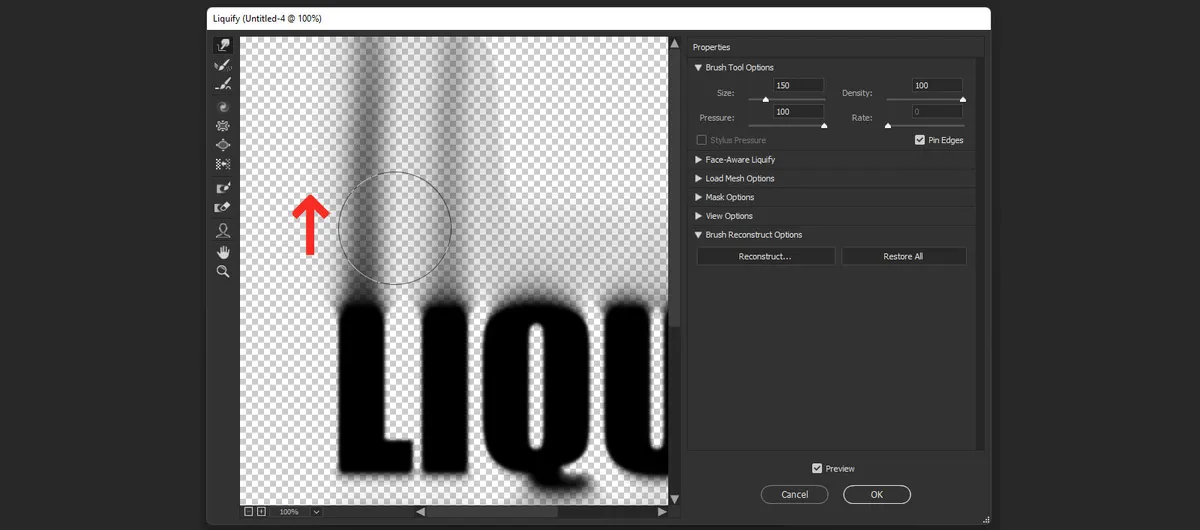The width and height of the screenshot is (1200, 530).
Task: Click the vertical scrollbar down arrow
Action: (674, 498)
